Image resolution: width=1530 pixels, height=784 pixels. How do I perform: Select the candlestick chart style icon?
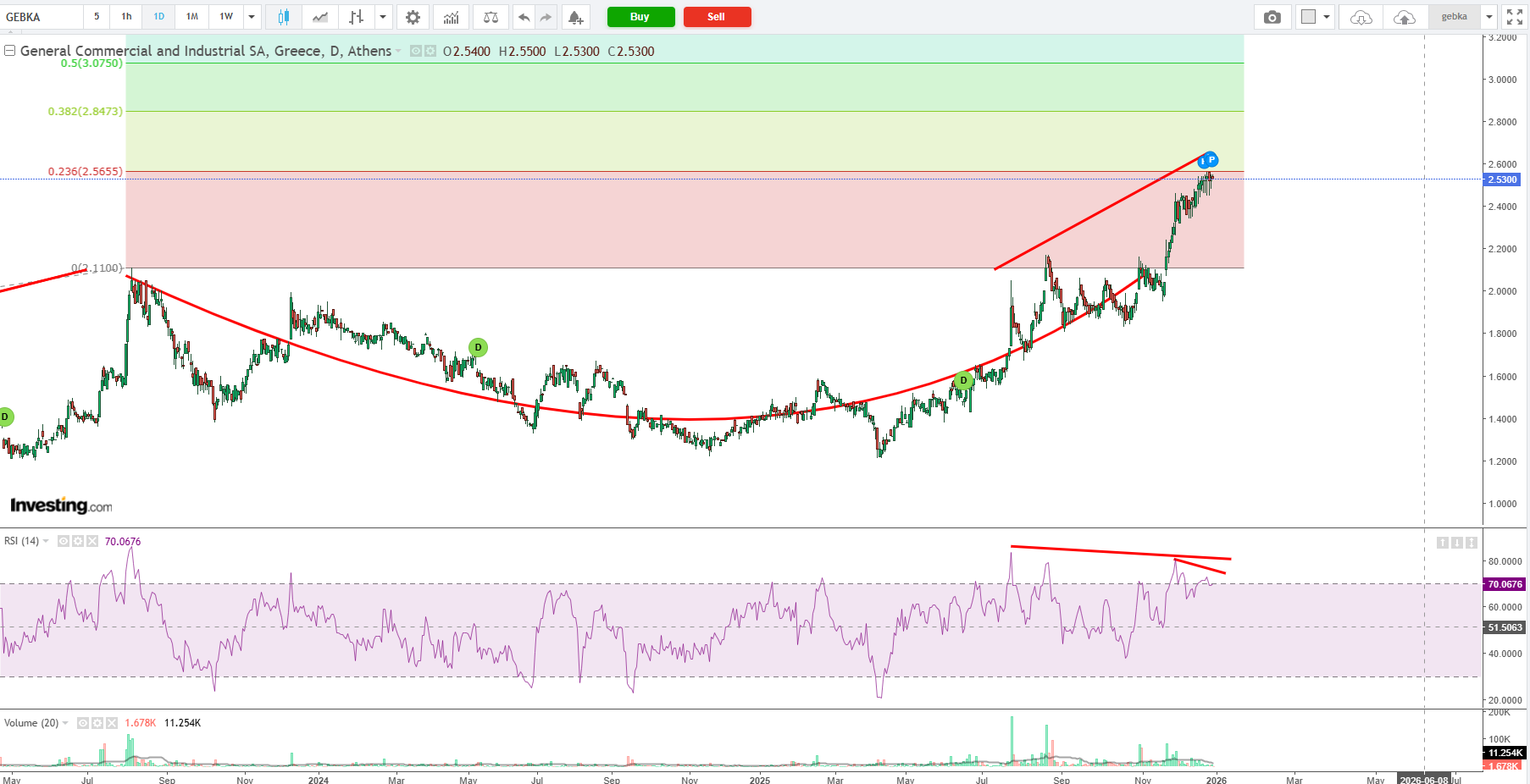point(283,17)
